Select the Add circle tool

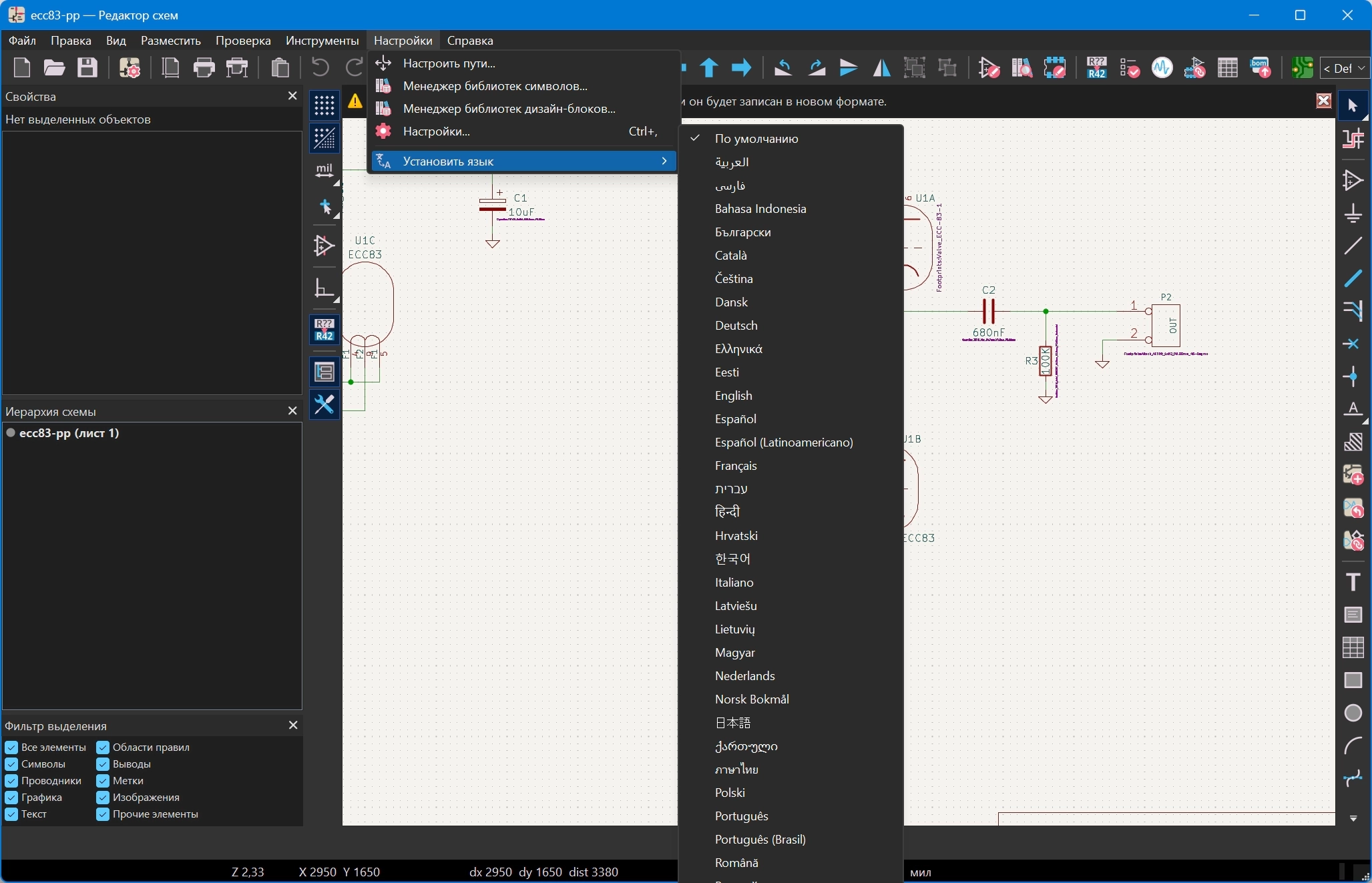click(1353, 713)
